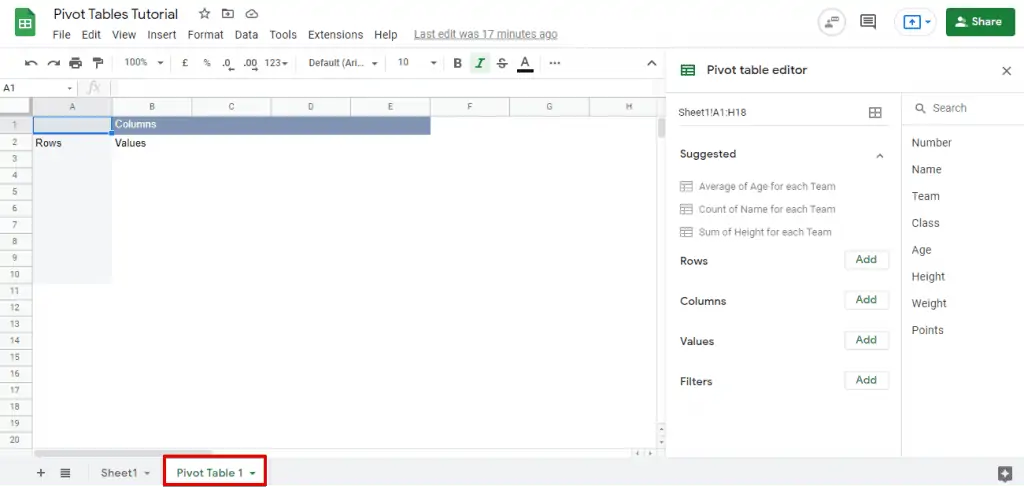Select the Name field
The height and width of the screenshot is (490, 1024).
[x=926, y=169]
